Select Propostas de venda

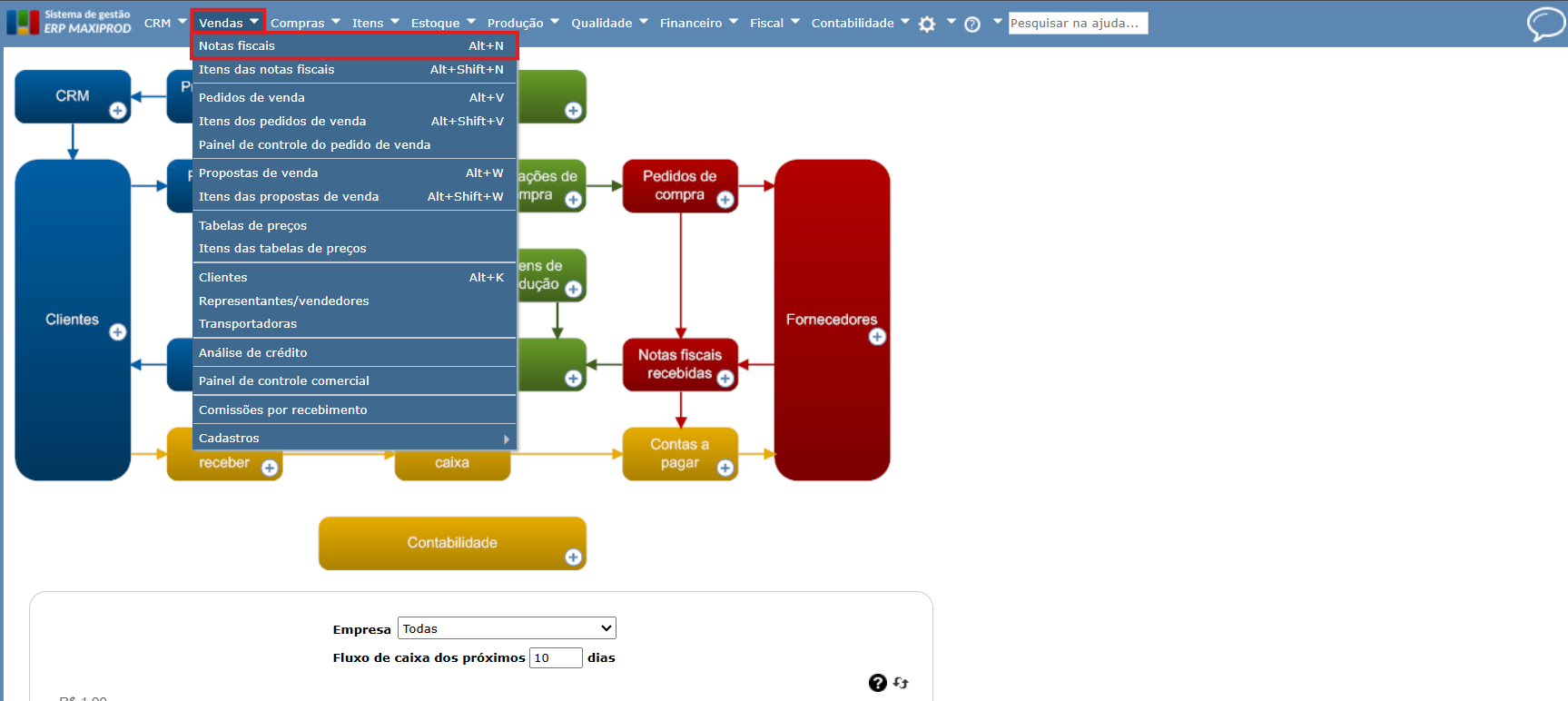[x=355, y=173]
